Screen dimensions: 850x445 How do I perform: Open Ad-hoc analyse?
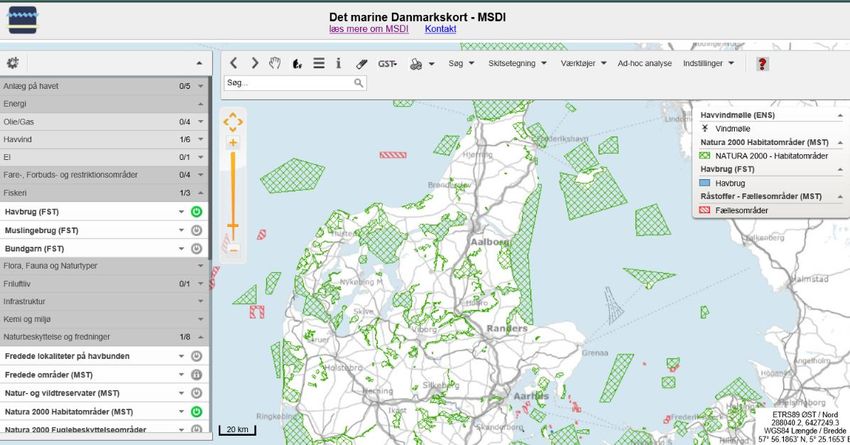644,63
